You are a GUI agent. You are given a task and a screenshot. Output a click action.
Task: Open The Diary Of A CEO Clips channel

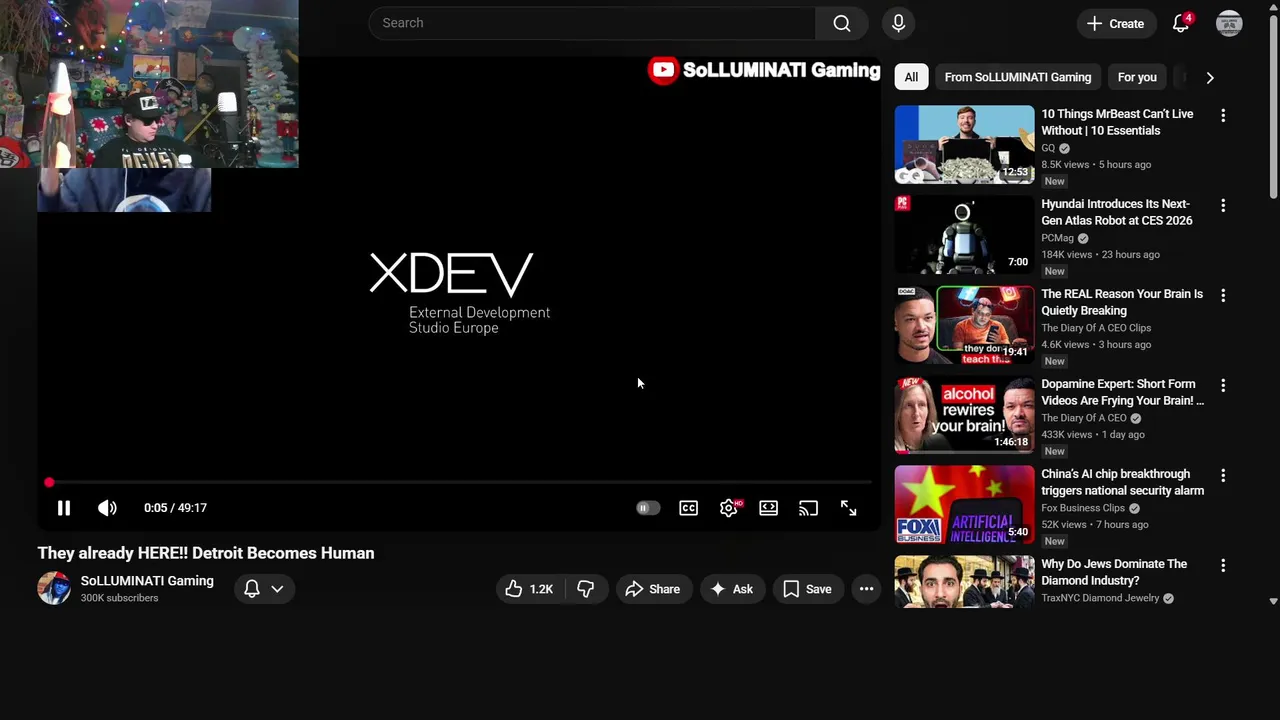pos(1096,328)
